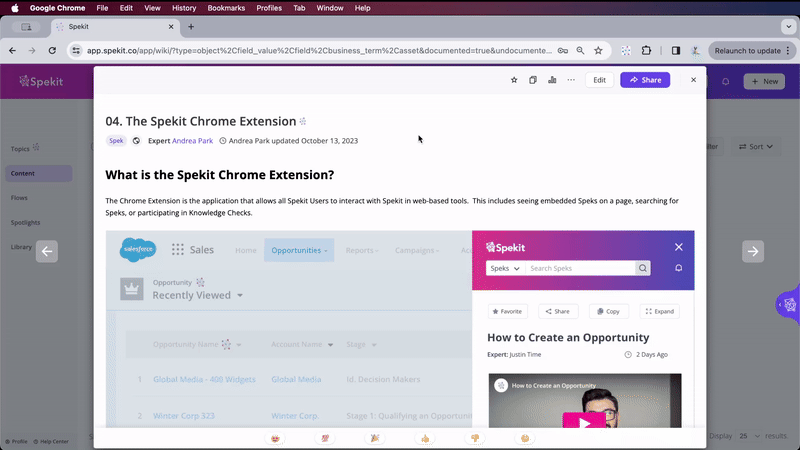Screen dimensions: 800x450
Task: Open the analytics bar chart icon
Action: pos(552,80)
